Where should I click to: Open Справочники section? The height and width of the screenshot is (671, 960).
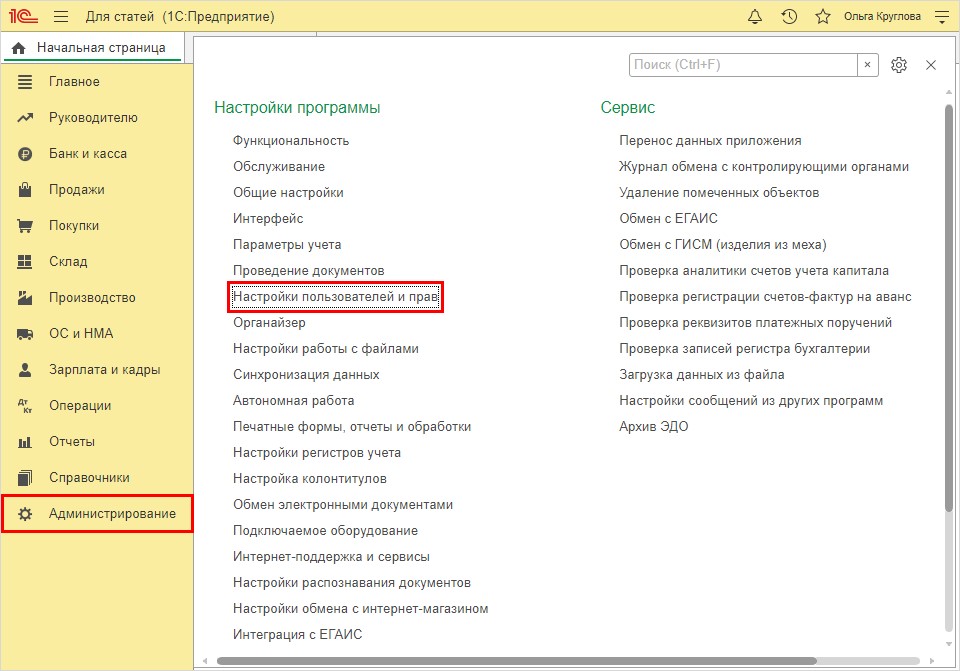click(x=89, y=478)
